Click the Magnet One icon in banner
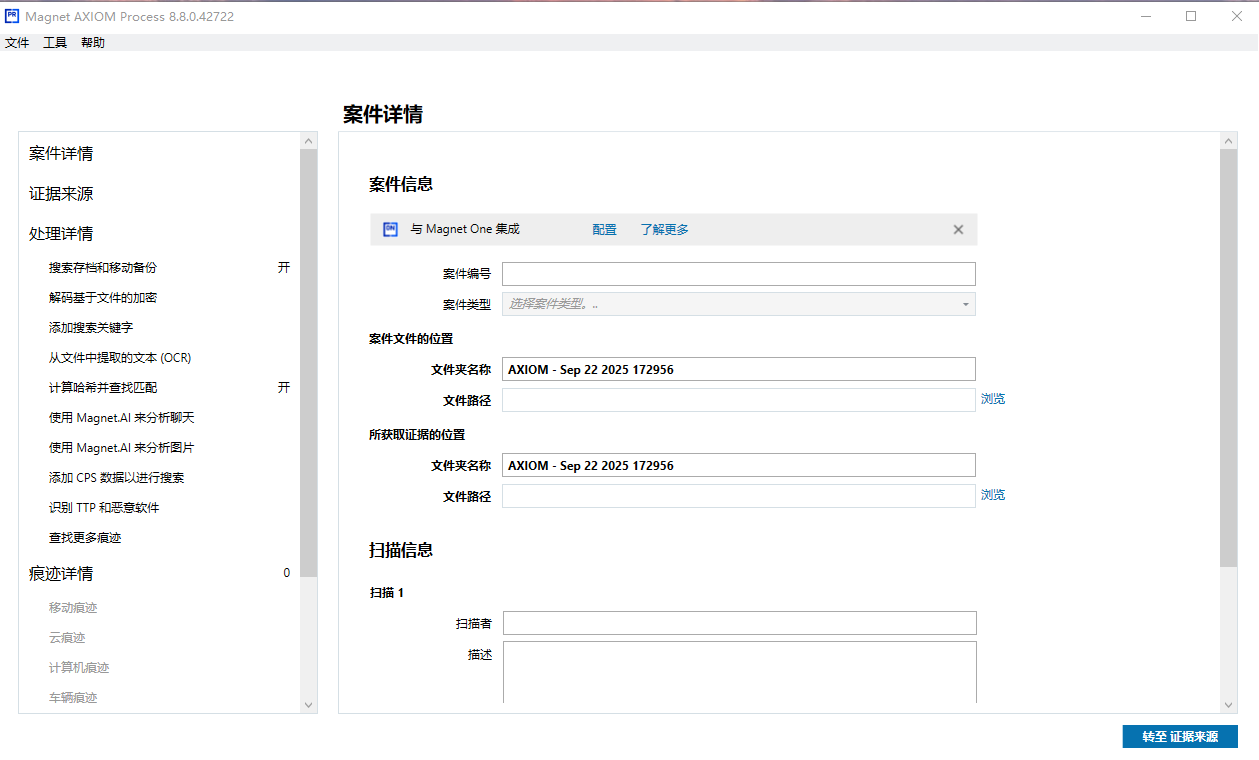 pyautogui.click(x=390, y=229)
